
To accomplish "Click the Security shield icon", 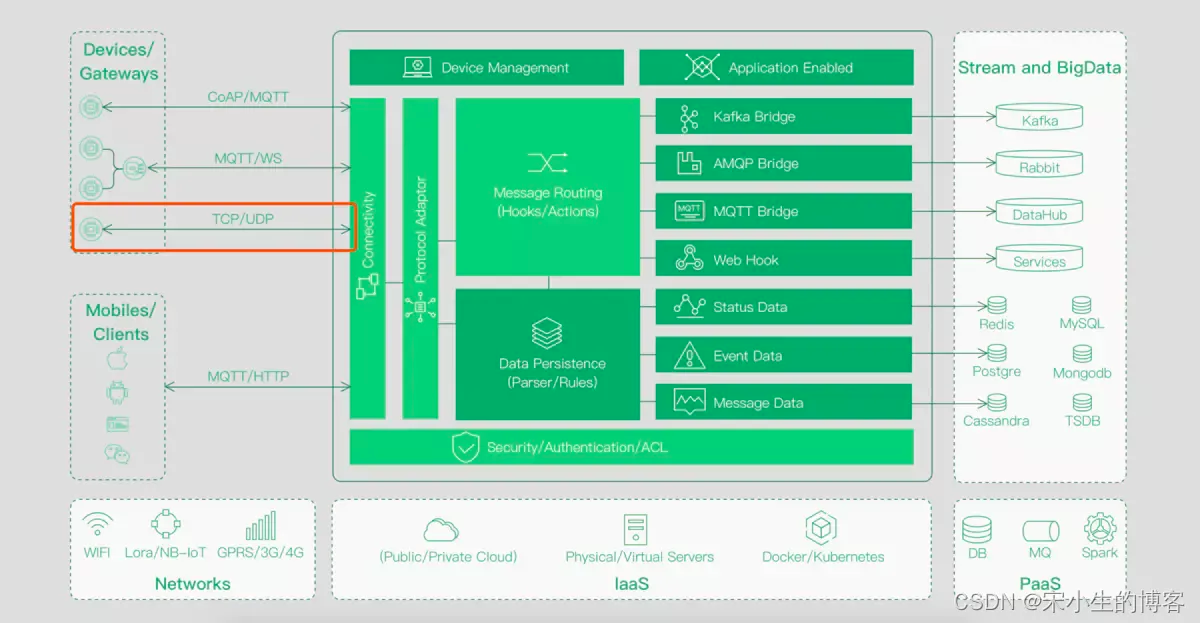I will (x=465, y=447).
